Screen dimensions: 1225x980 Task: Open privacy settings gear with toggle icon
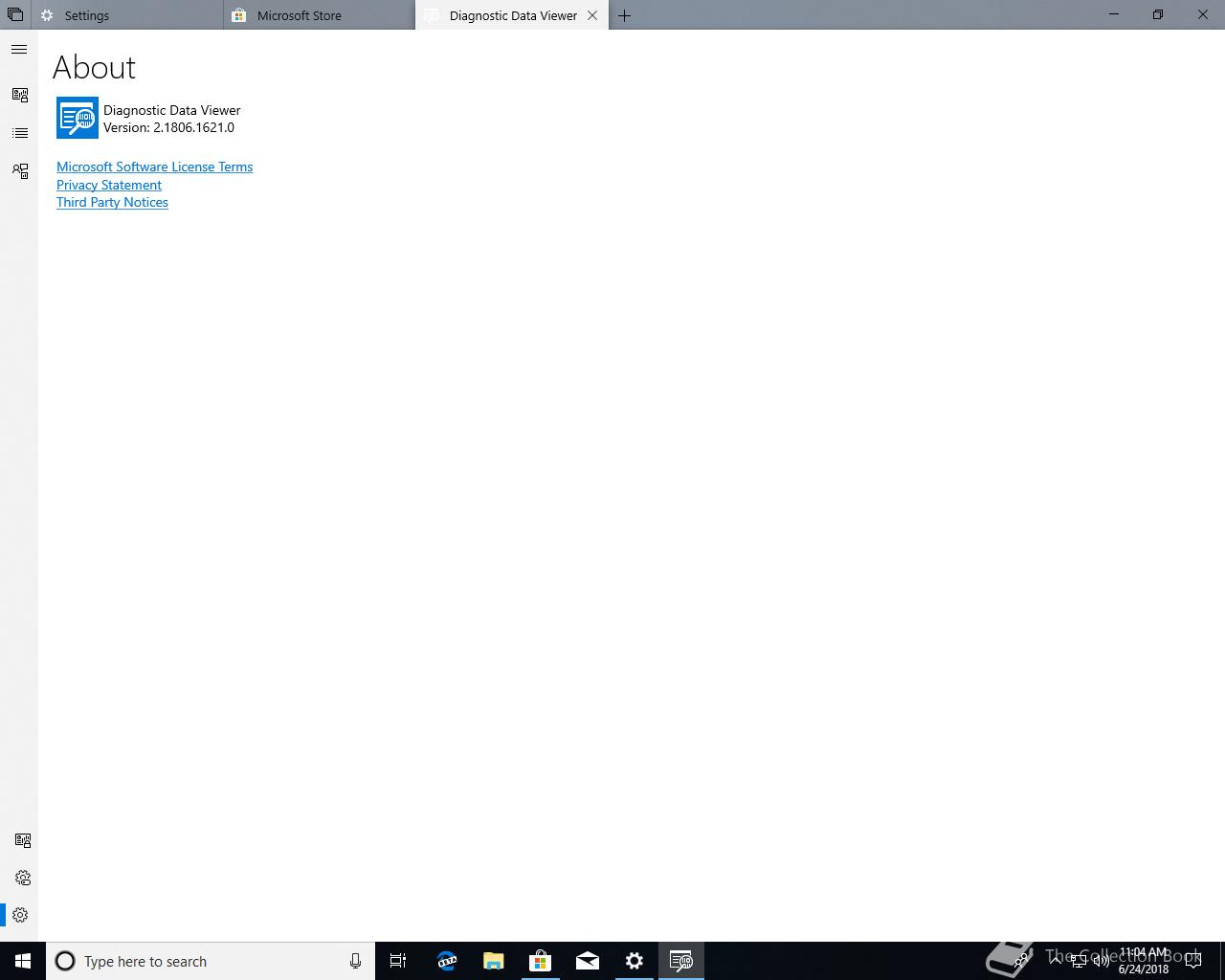point(22,878)
